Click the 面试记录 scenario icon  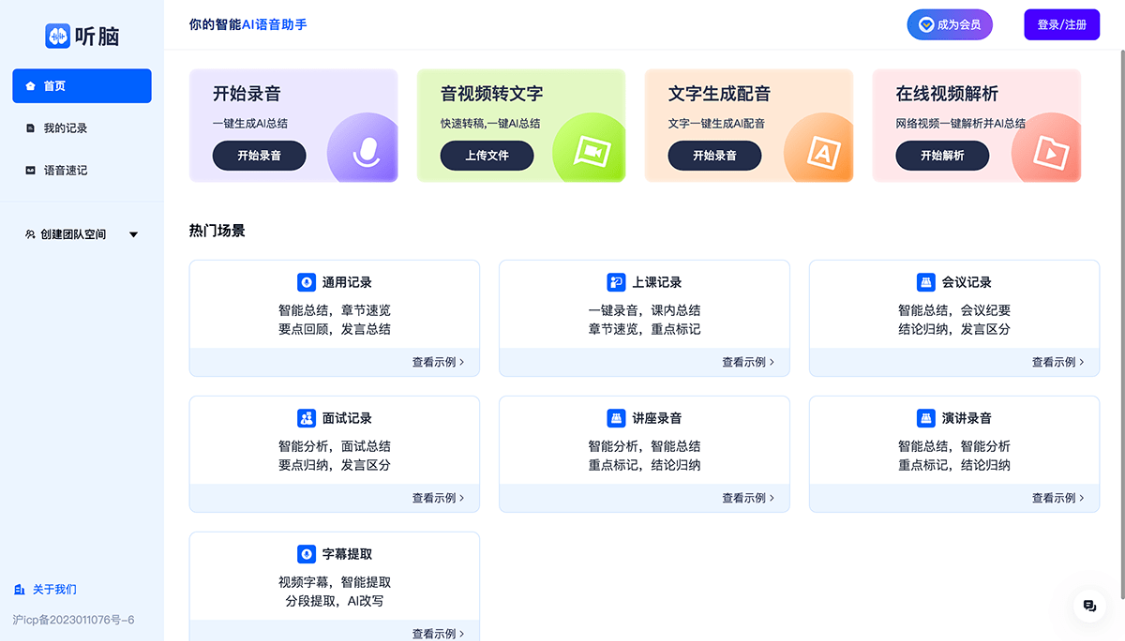pos(306,418)
